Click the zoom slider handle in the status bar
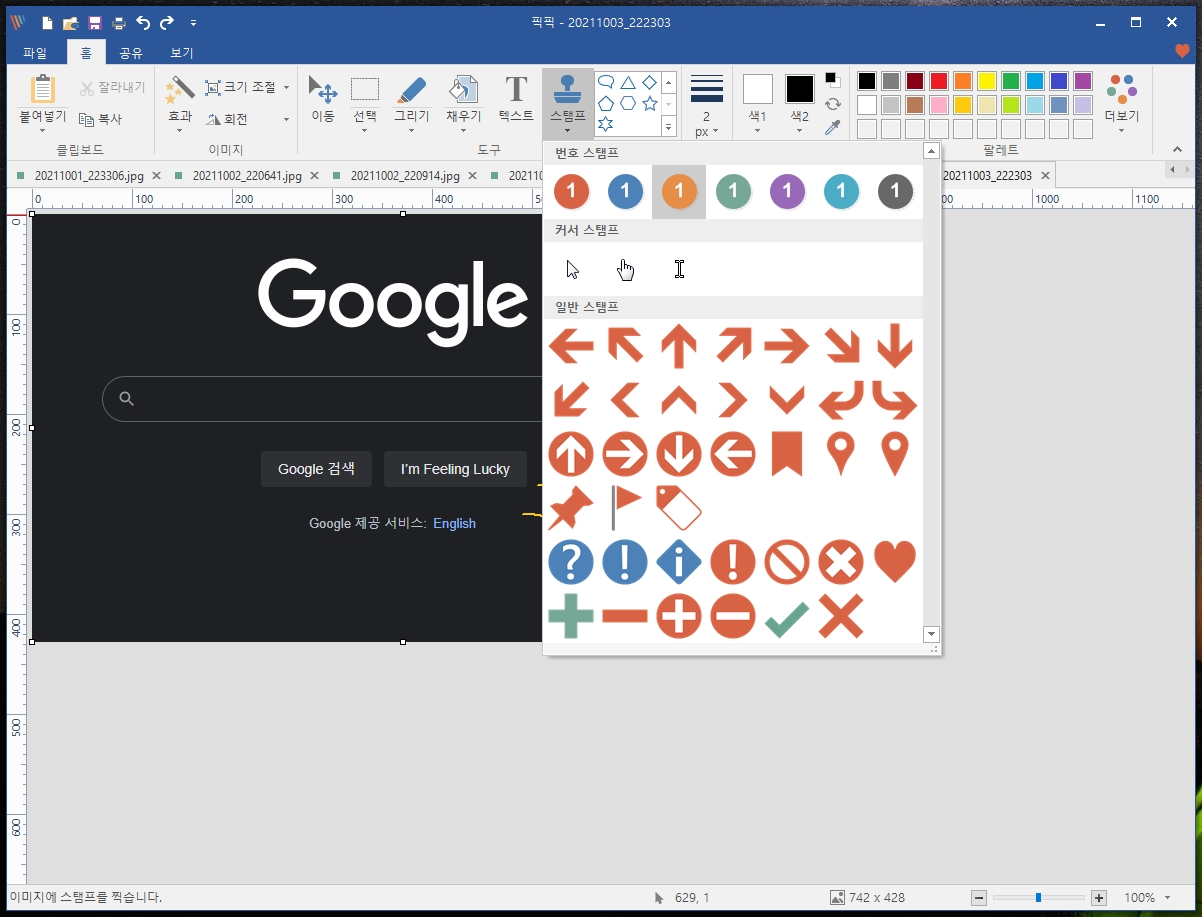Image resolution: width=1202 pixels, height=917 pixels. (x=1038, y=898)
